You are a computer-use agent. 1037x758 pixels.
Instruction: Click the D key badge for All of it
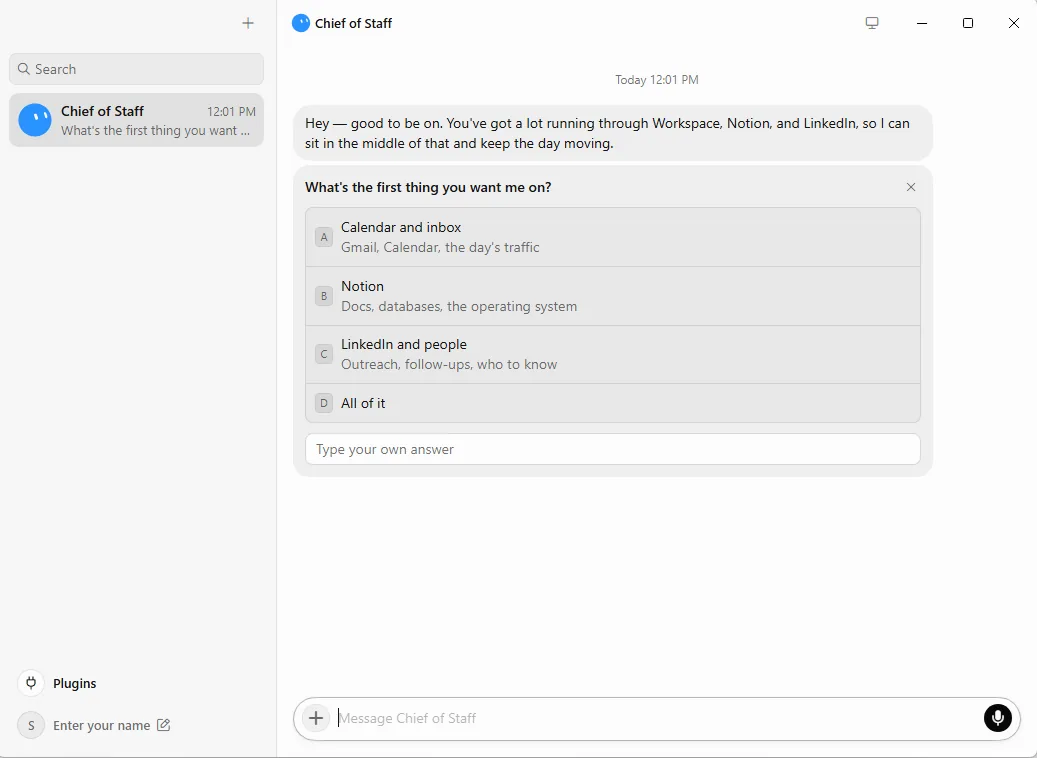point(324,403)
